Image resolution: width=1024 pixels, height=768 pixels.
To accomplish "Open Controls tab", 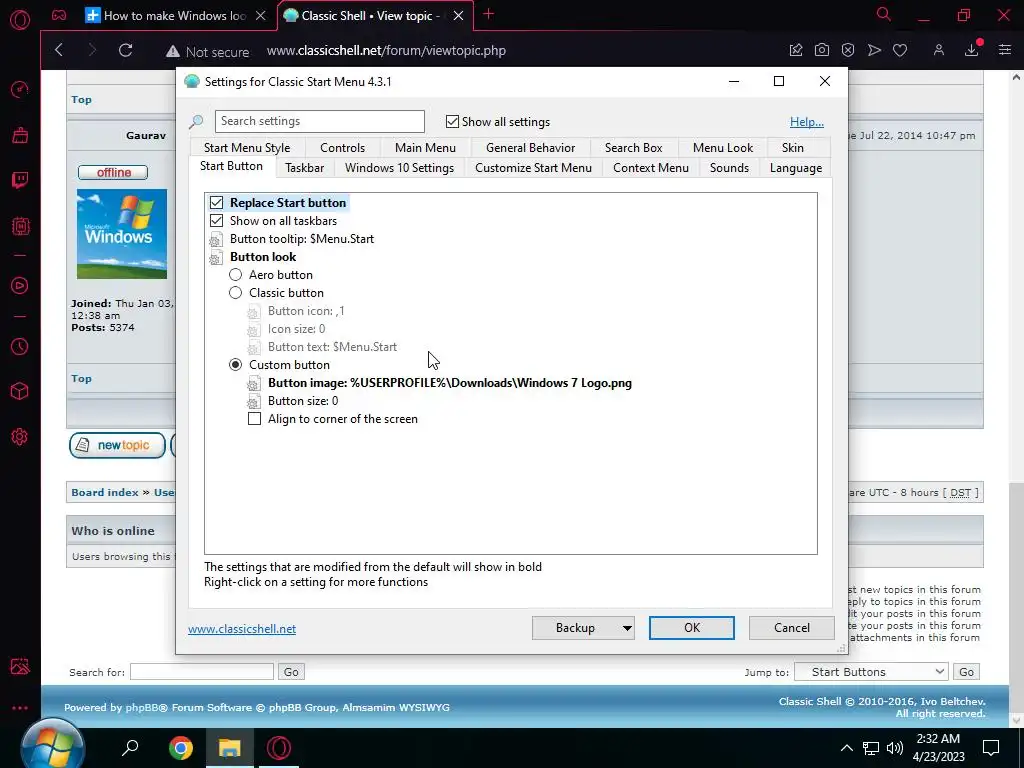I will (342, 148).
